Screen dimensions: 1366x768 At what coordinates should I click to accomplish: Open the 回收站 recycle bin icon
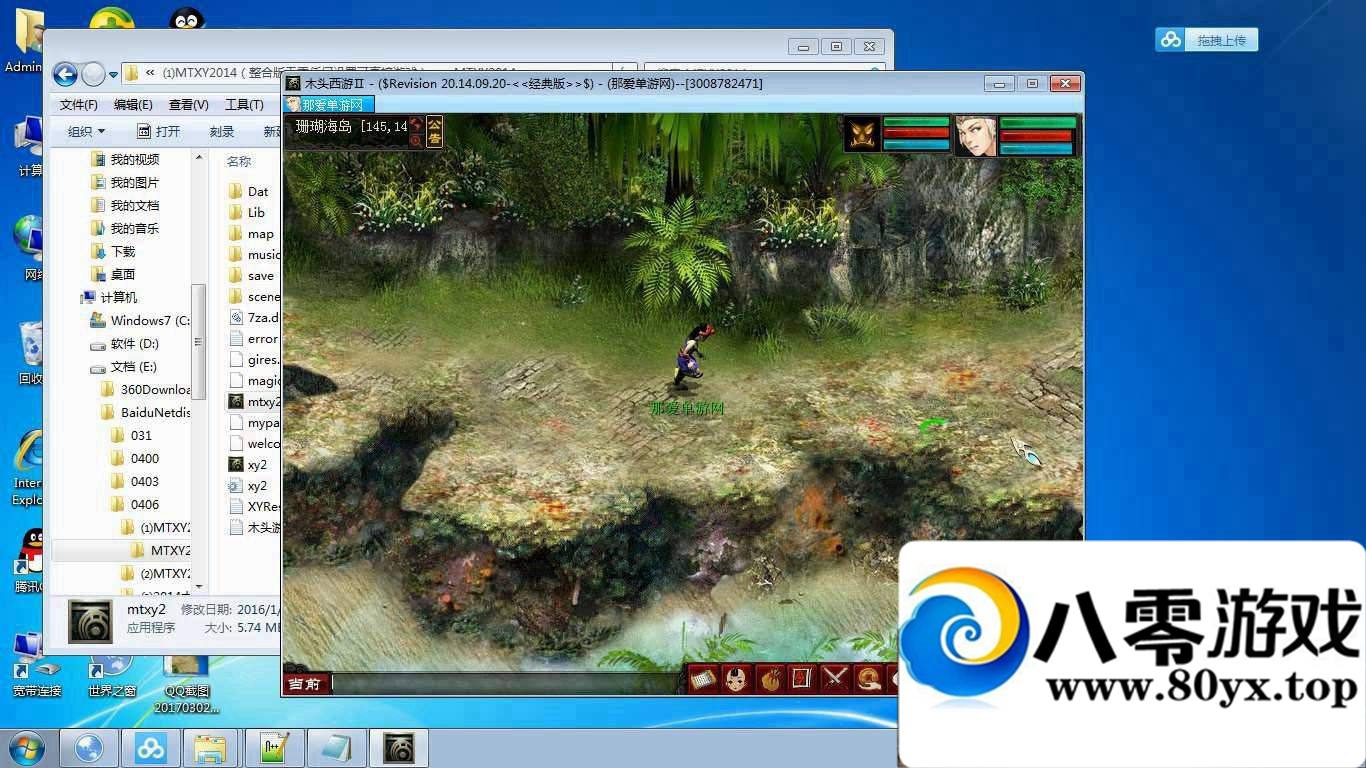(30, 353)
